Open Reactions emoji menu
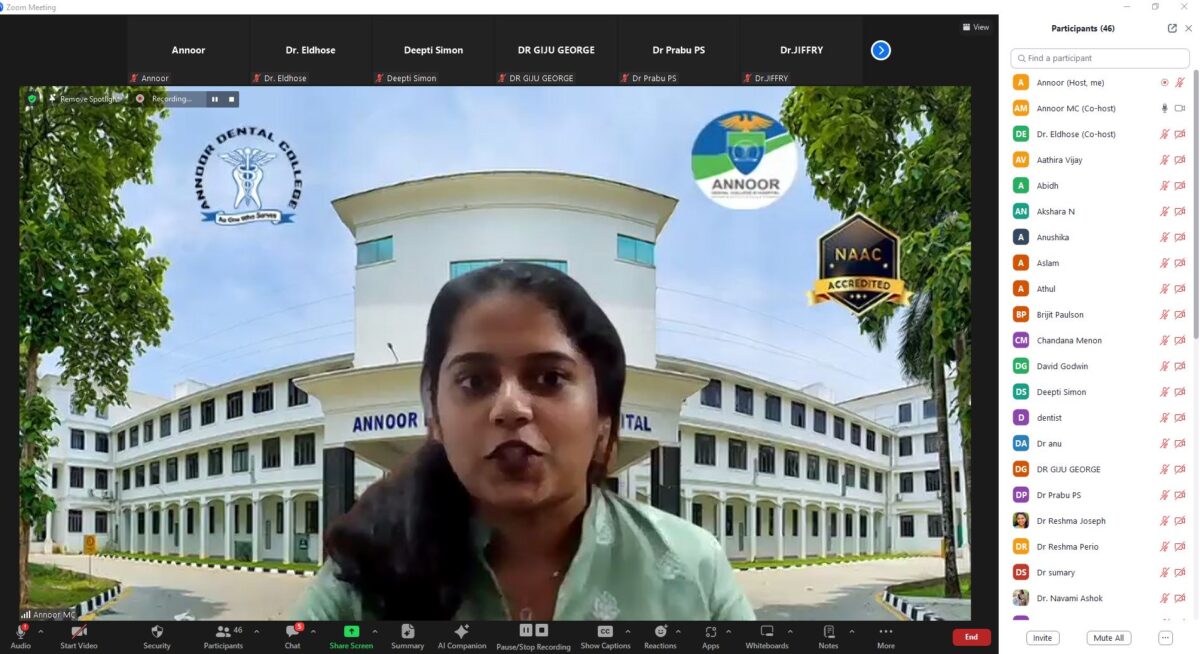 tap(660, 632)
